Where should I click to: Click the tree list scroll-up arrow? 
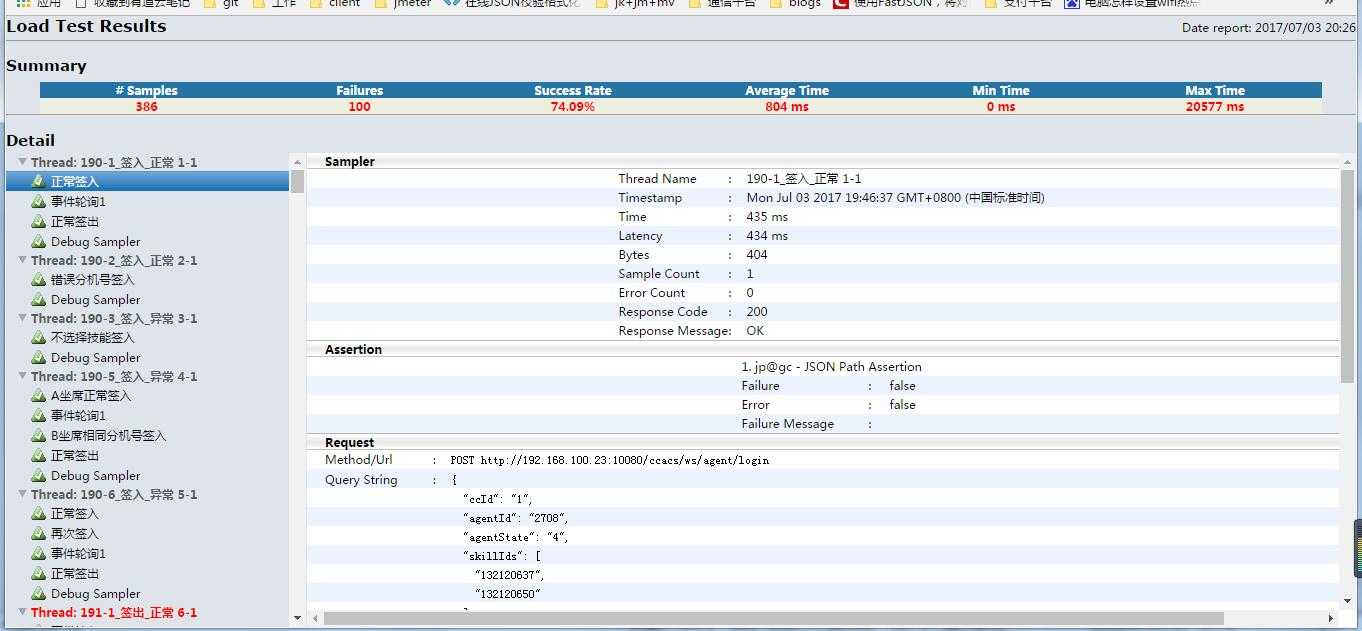pos(297,161)
